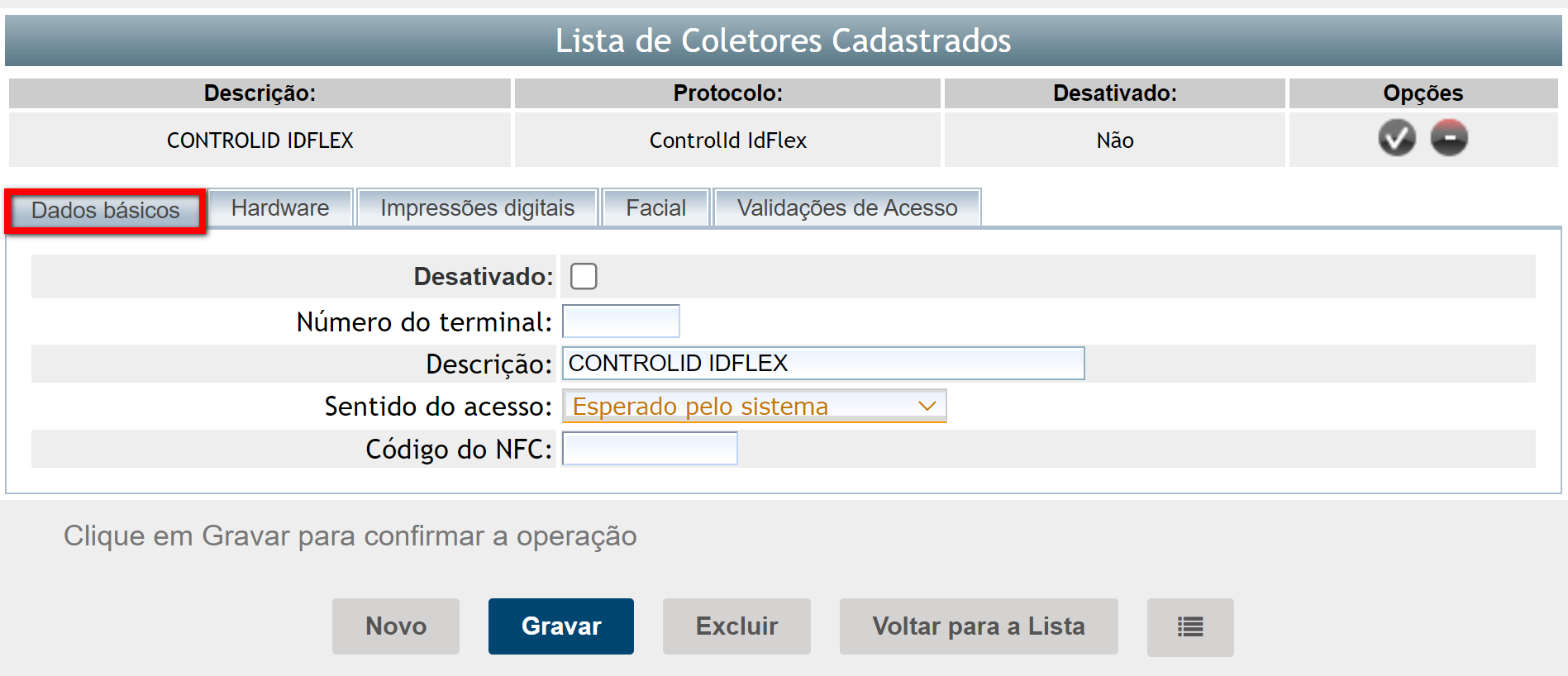The image size is (1568, 676).
Task: Click the list icon button beside Voltar
Action: [1189, 627]
